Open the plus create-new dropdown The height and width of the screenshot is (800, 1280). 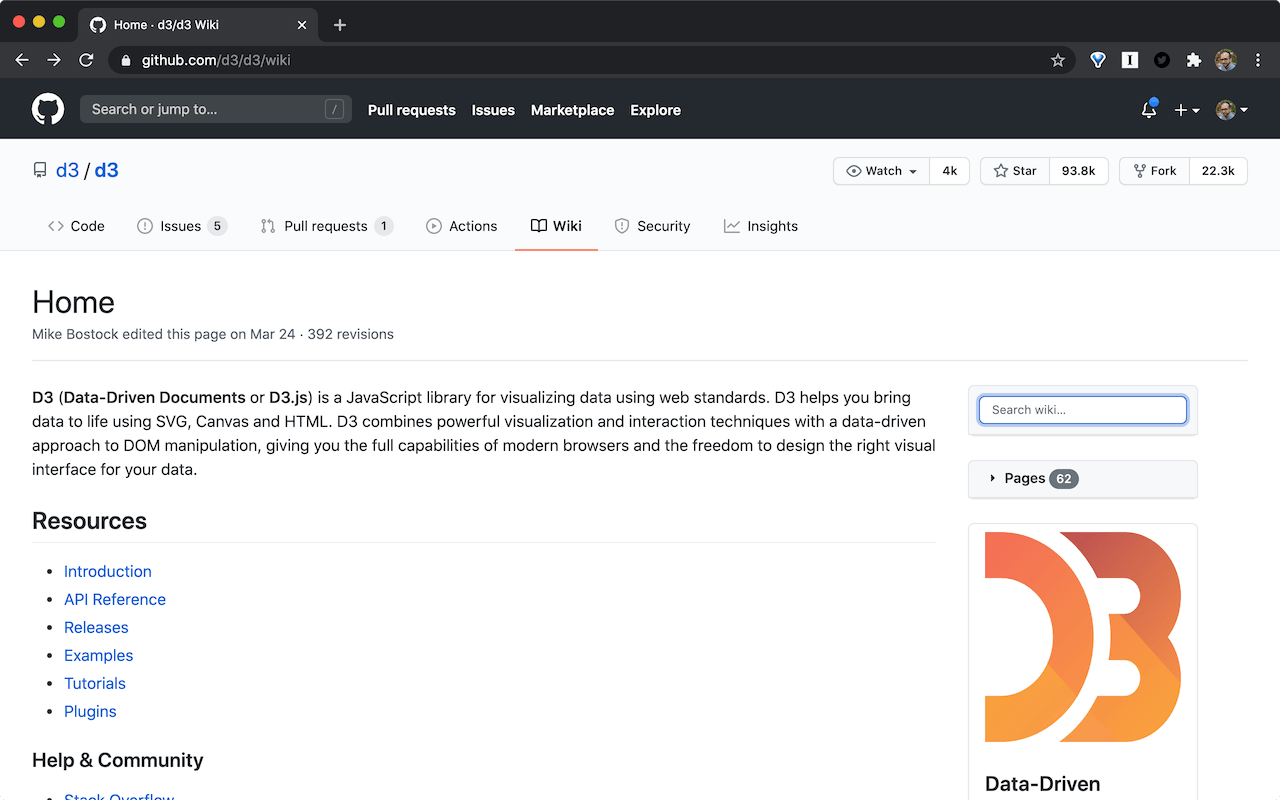pyautogui.click(x=1186, y=110)
